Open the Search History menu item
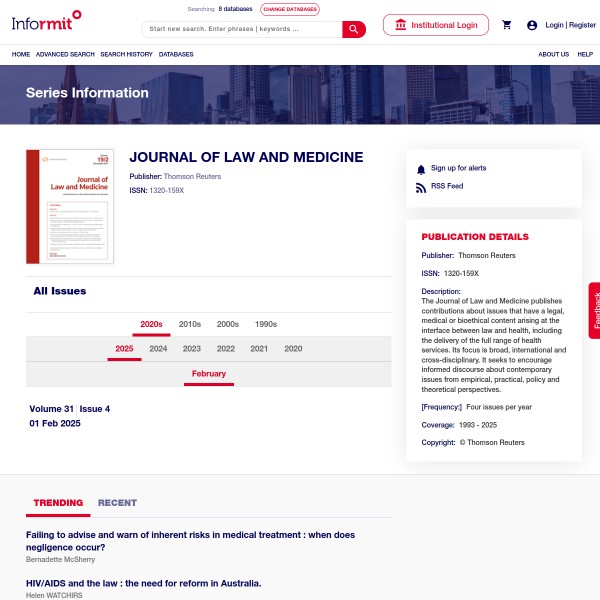 point(126,54)
